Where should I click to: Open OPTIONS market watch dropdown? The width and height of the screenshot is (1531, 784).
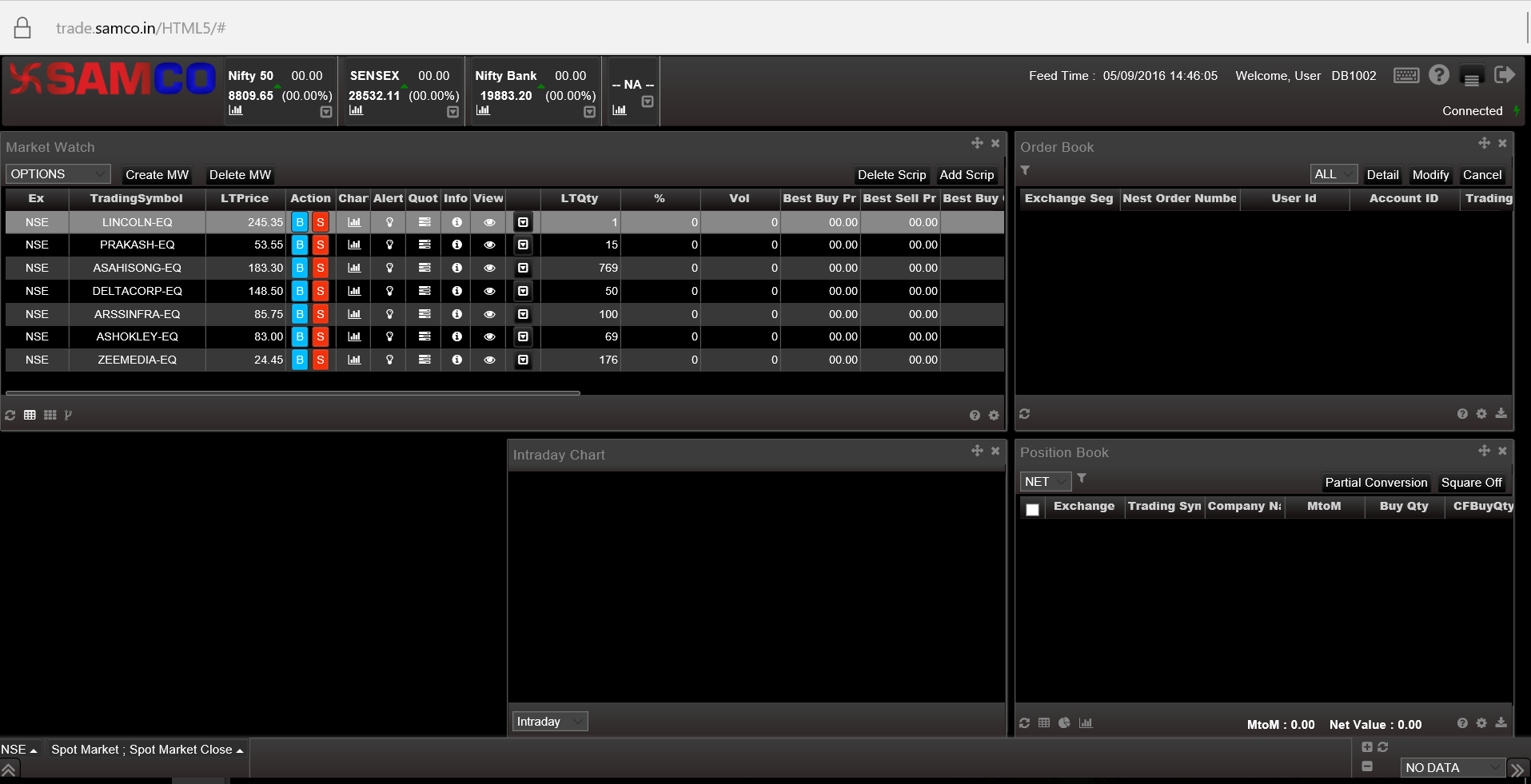(58, 173)
